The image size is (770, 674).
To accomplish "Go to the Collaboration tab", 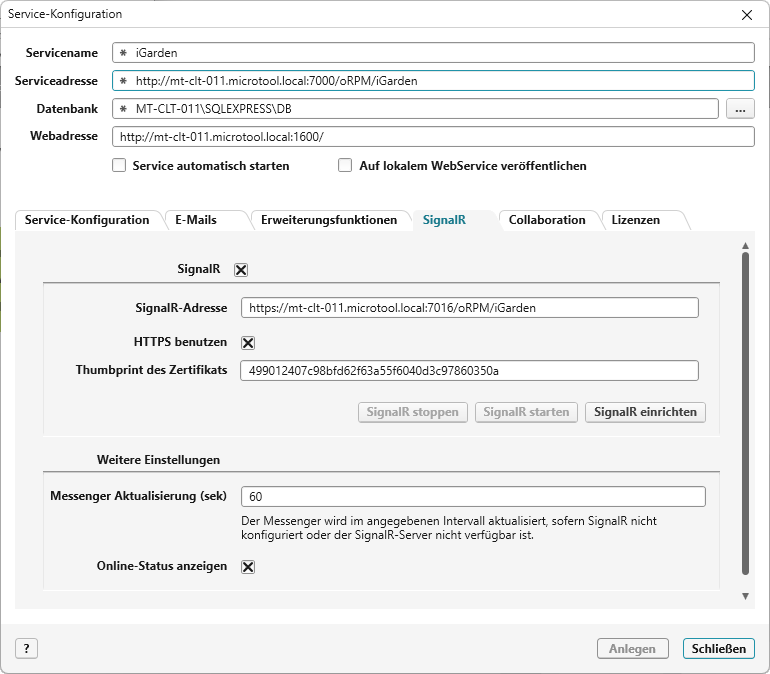I will tap(547, 220).
